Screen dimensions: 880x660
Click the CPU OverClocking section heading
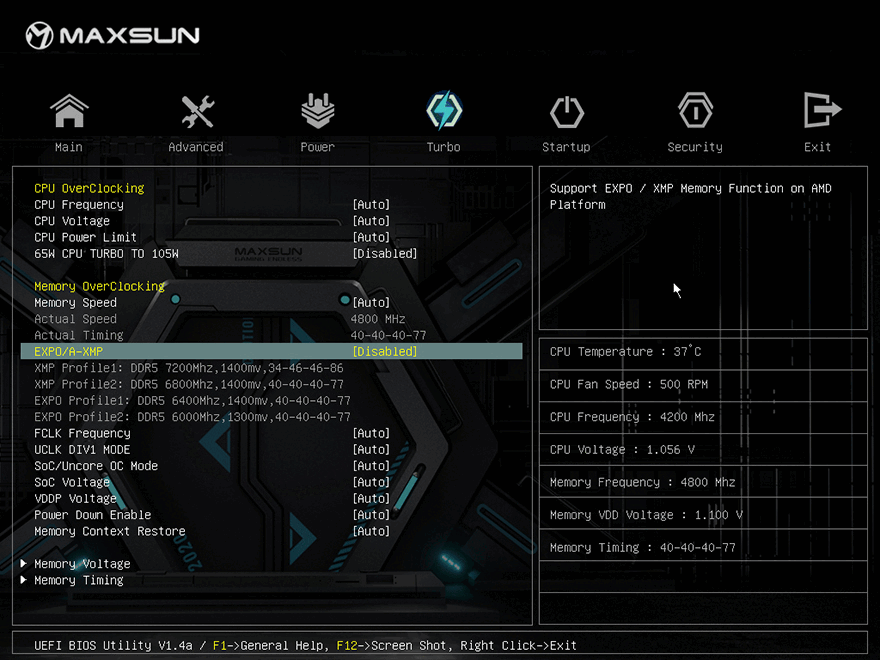89,189
